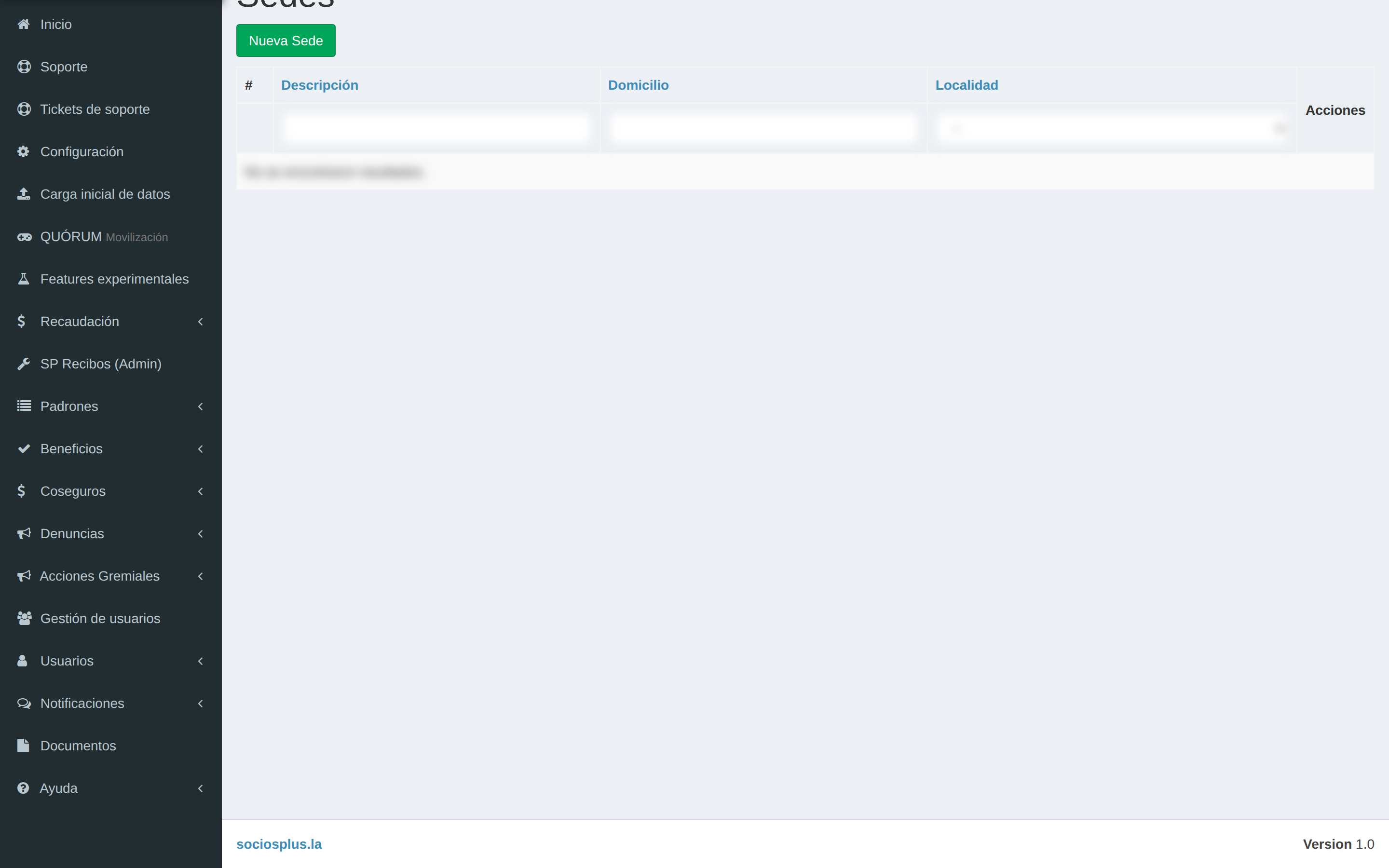Open the Inicio menu item
Screen dimensions: 1389x868
111,24
